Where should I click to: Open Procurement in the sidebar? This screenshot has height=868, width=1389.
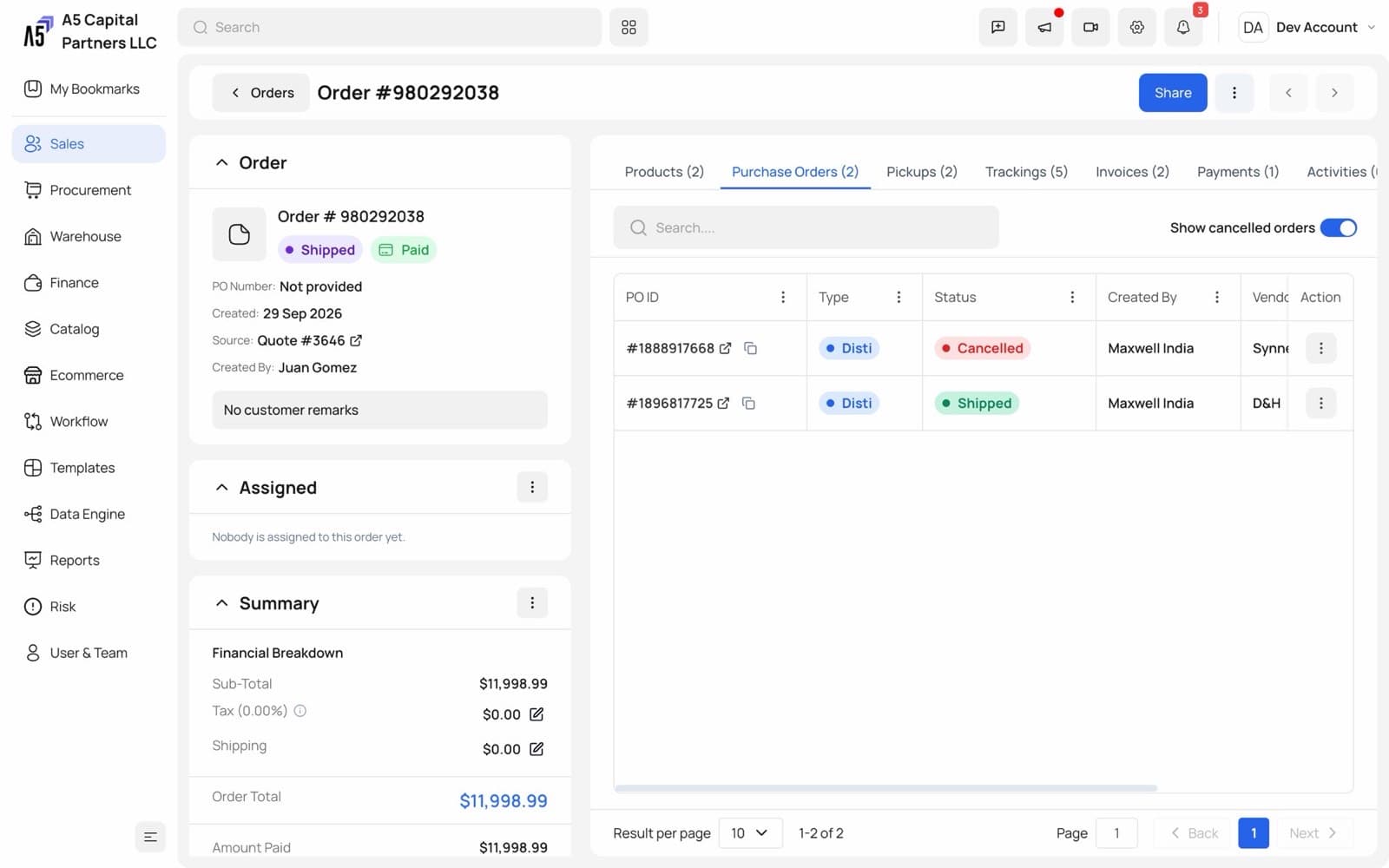click(89, 190)
